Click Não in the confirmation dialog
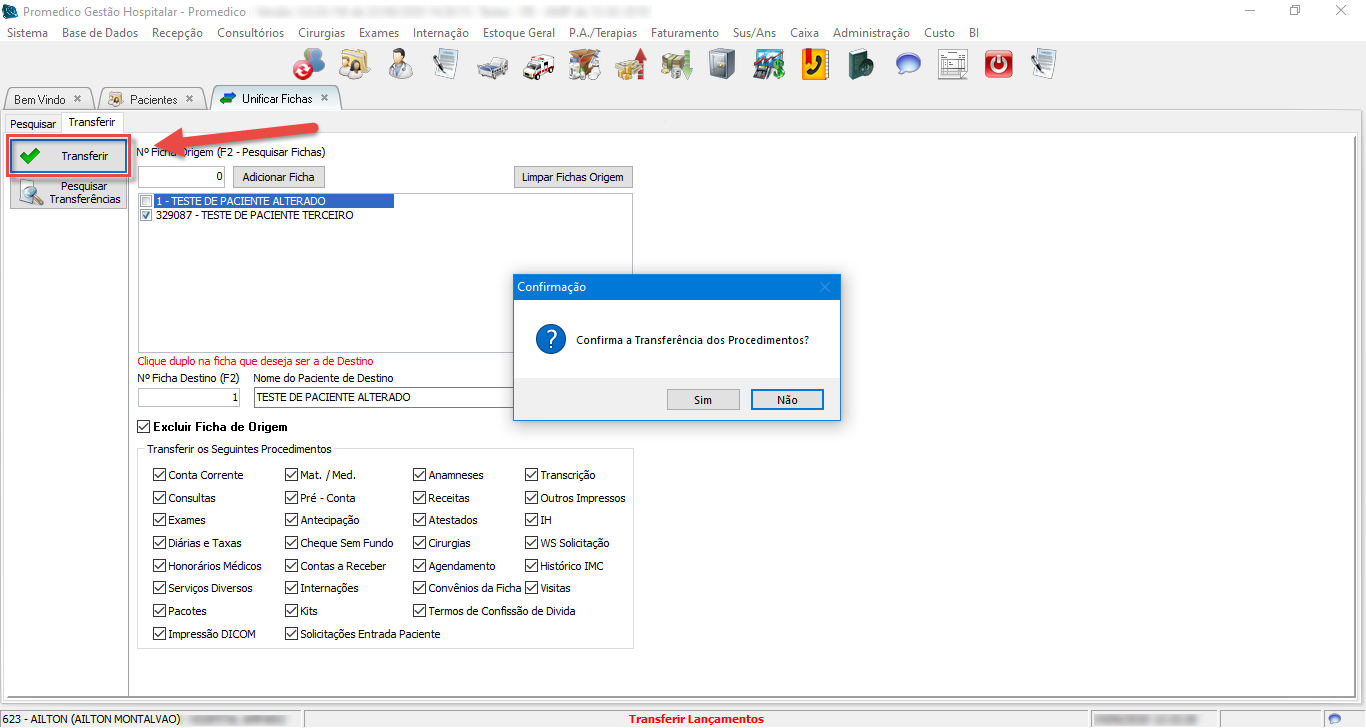The image size is (1366, 728). (x=787, y=400)
